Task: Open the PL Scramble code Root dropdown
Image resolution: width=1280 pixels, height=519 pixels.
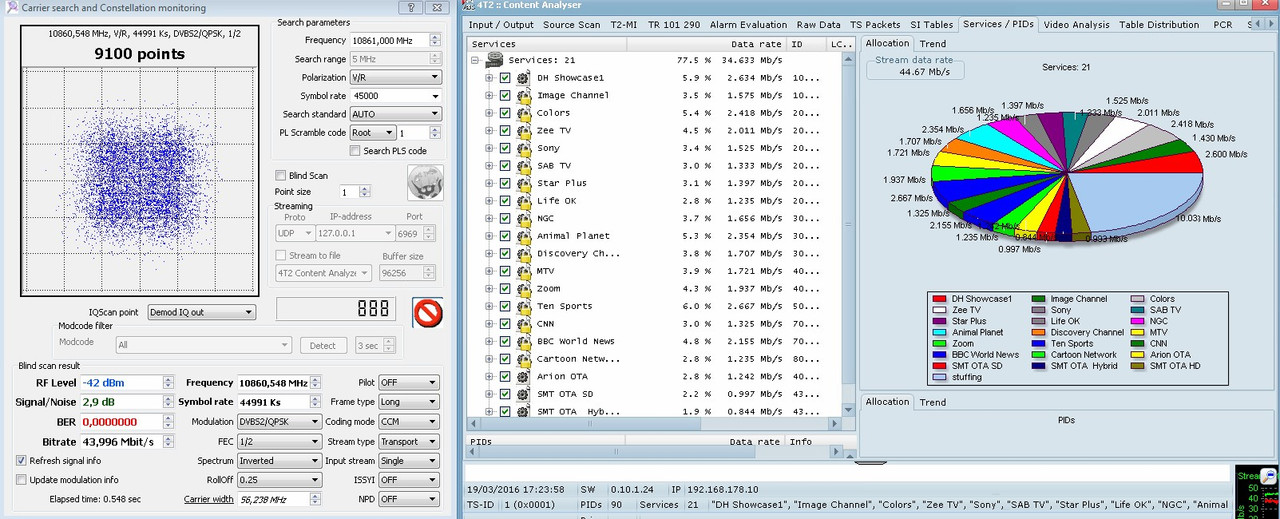Action: [x=373, y=133]
